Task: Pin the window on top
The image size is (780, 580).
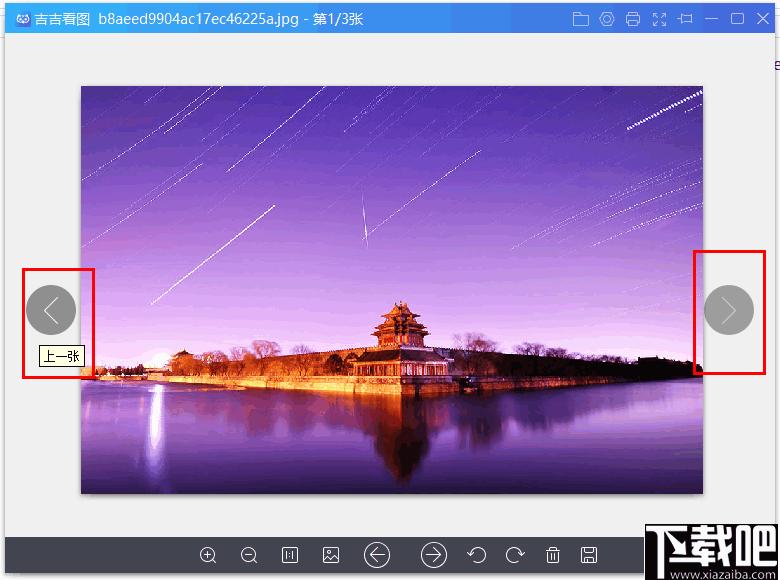Action: pos(685,19)
